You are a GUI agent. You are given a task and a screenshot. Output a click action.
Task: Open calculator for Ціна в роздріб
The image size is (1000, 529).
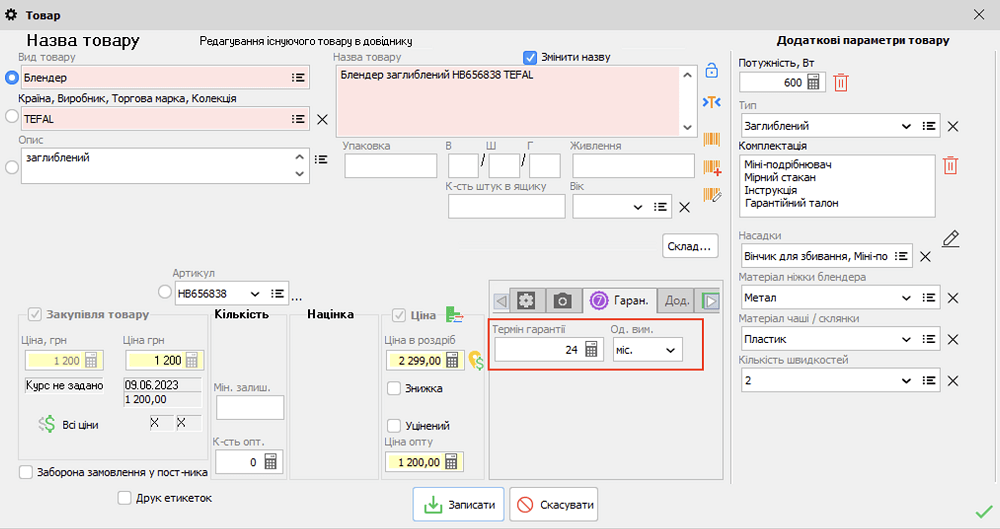click(x=451, y=361)
